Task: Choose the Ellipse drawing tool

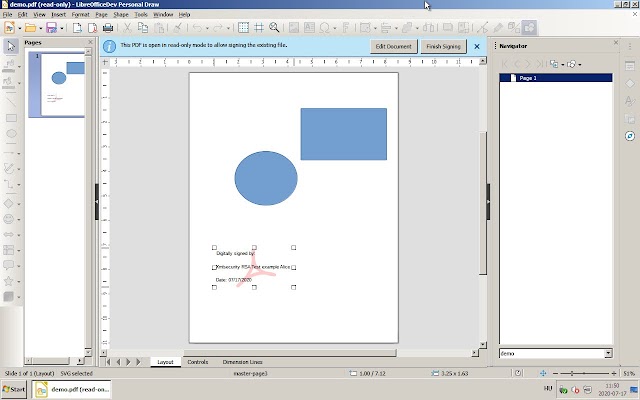Action: (10, 133)
